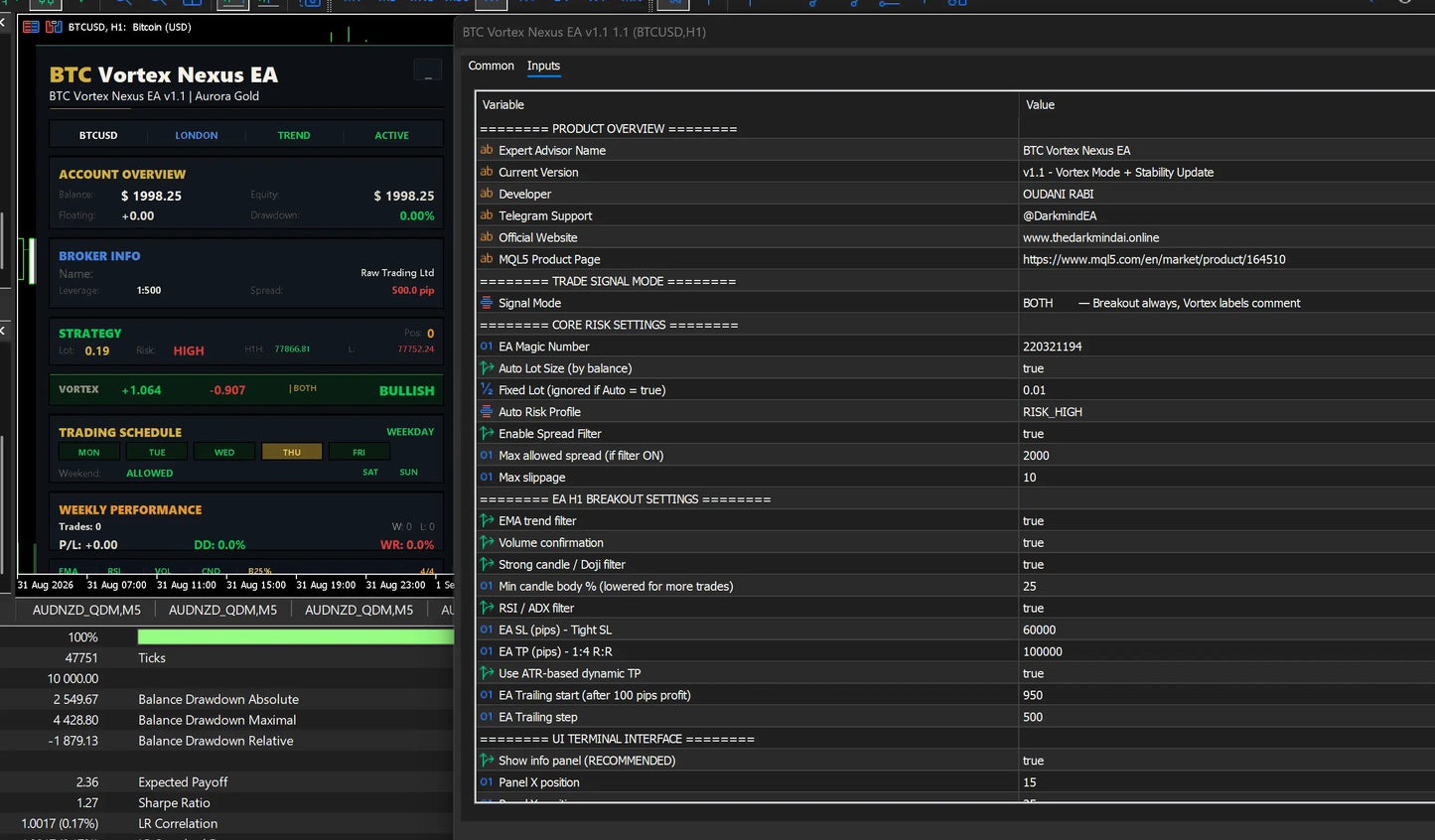1435x840 pixels.
Task: Edit the EA TP value 100000
Action: (x=1226, y=652)
